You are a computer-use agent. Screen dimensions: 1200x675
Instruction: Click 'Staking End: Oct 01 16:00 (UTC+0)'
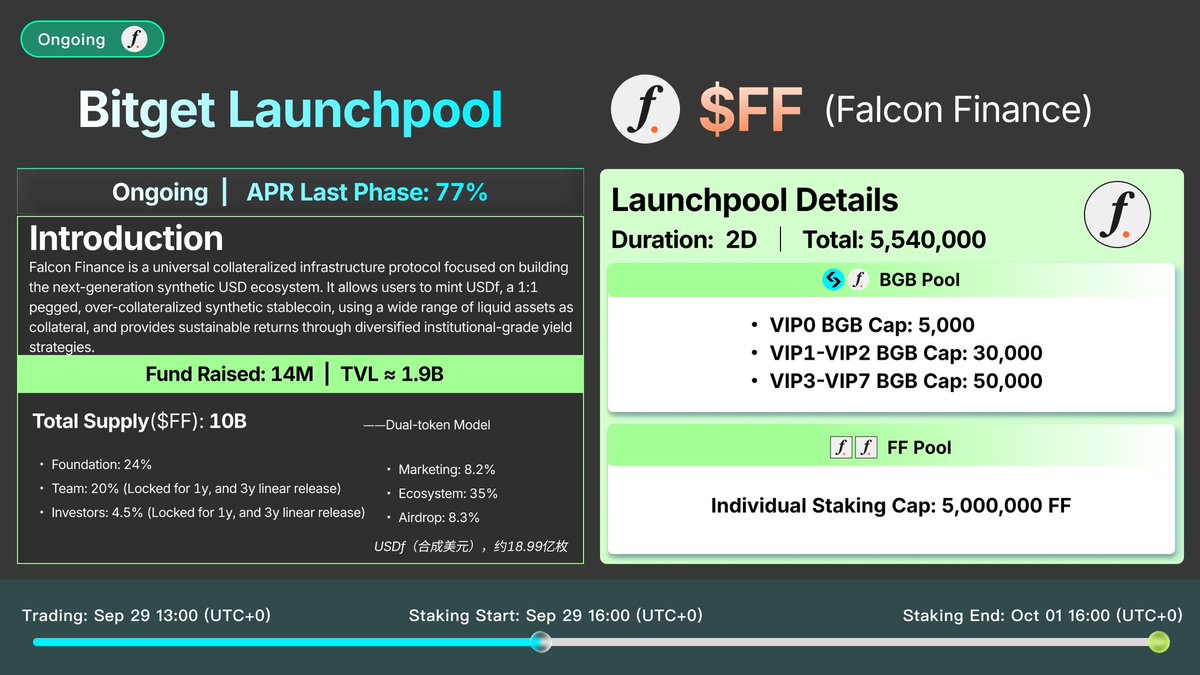click(x=1042, y=616)
